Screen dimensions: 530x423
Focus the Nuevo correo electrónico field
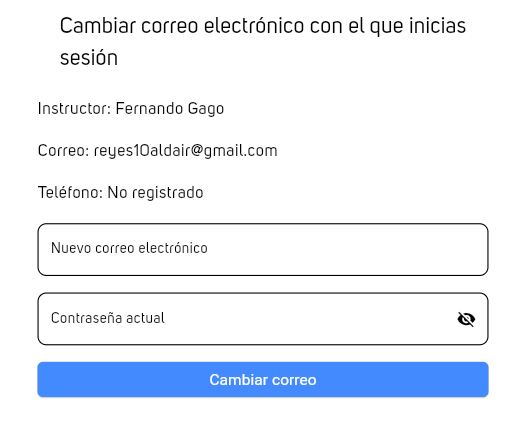pyautogui.click(x=263, y=250)
